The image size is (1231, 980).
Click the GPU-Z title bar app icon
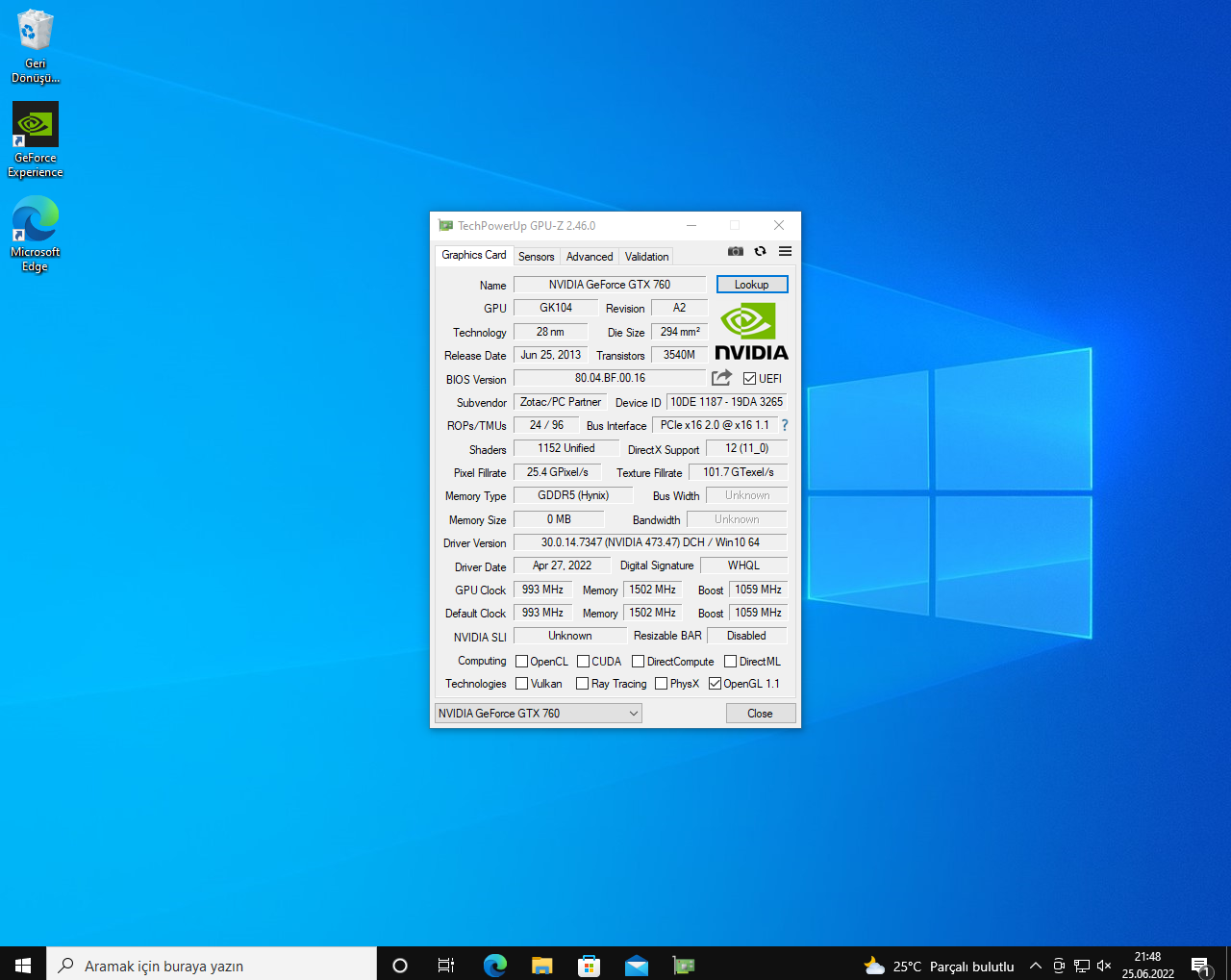coord(445,225)
